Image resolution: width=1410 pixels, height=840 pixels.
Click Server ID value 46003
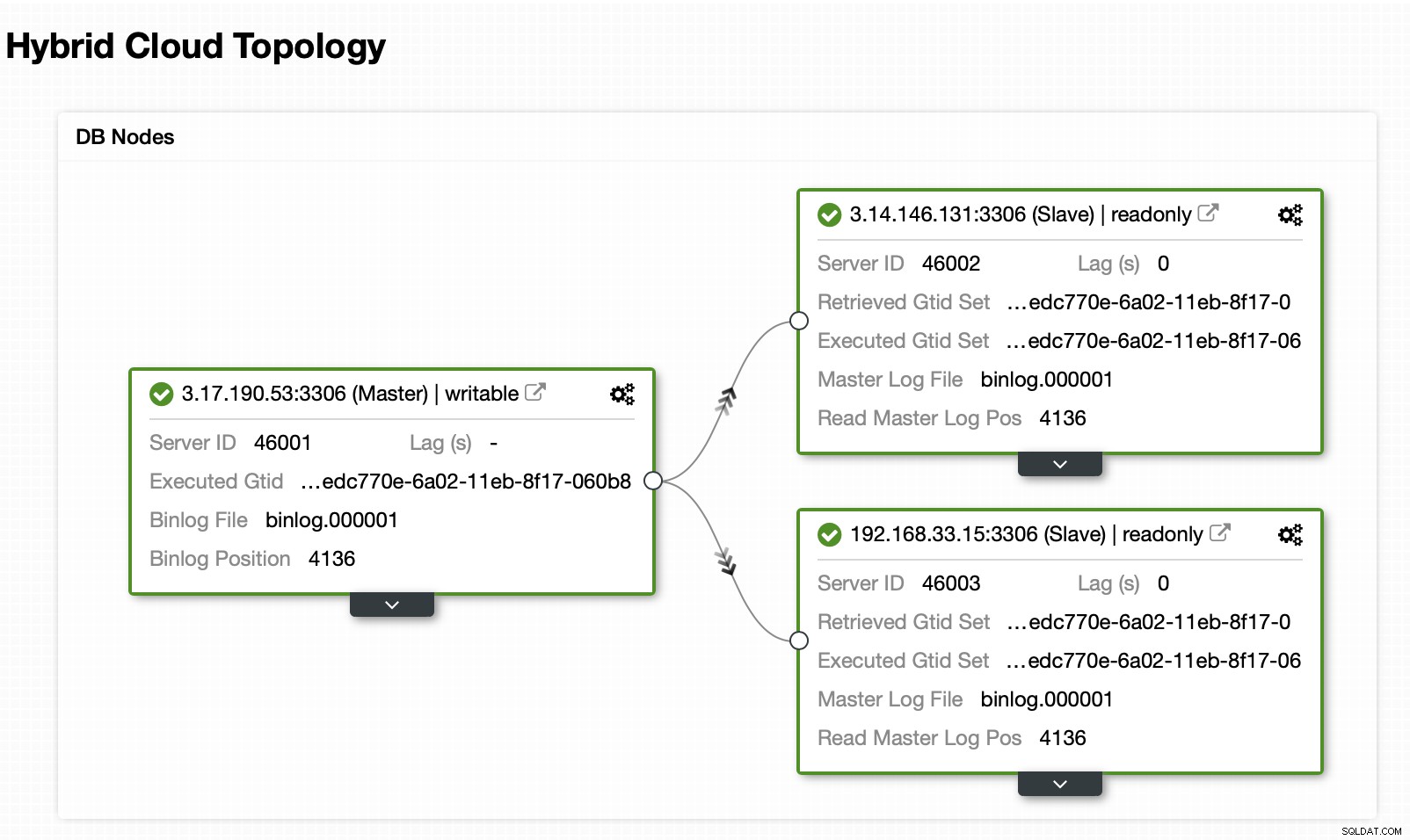(x=951, y=583)
